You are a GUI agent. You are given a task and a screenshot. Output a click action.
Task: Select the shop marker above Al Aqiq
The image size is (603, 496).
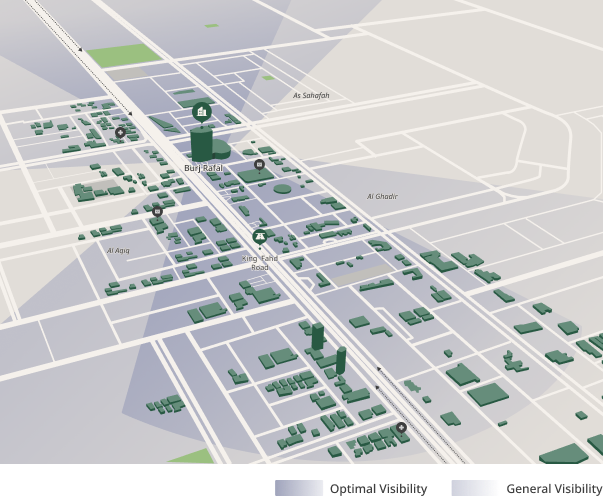(157, 211)
